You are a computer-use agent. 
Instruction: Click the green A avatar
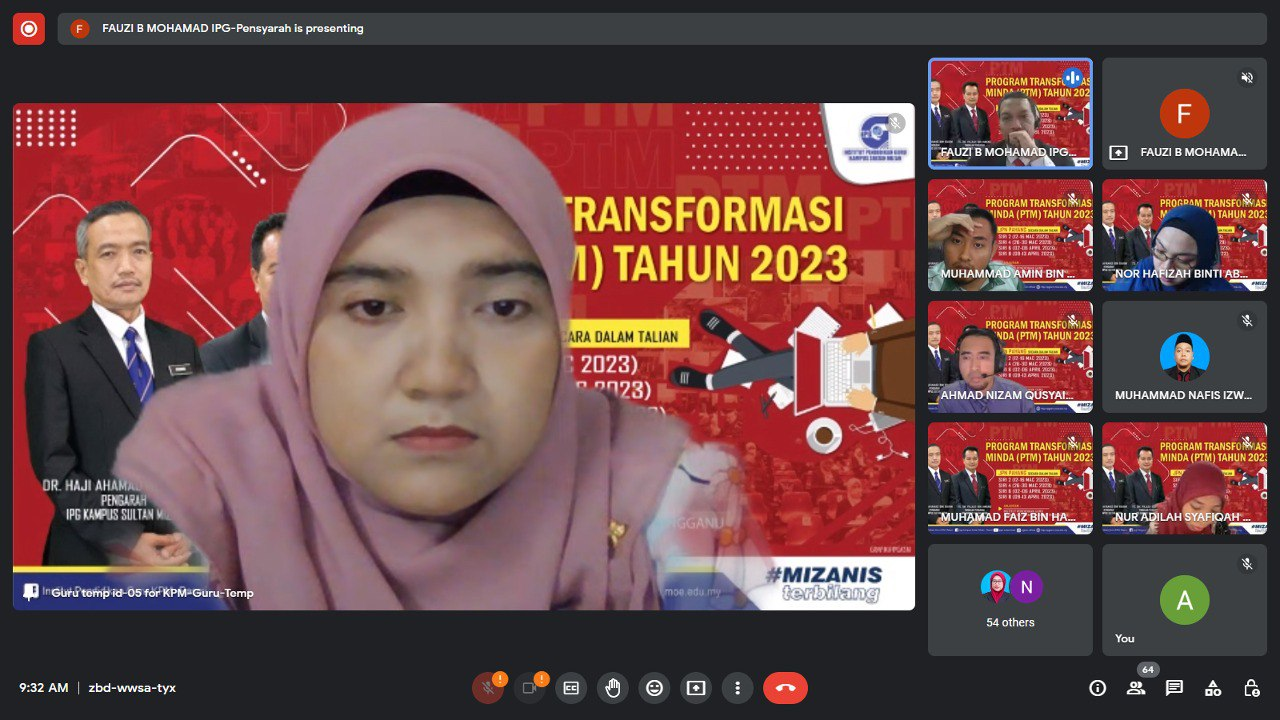pos(1184,600)
